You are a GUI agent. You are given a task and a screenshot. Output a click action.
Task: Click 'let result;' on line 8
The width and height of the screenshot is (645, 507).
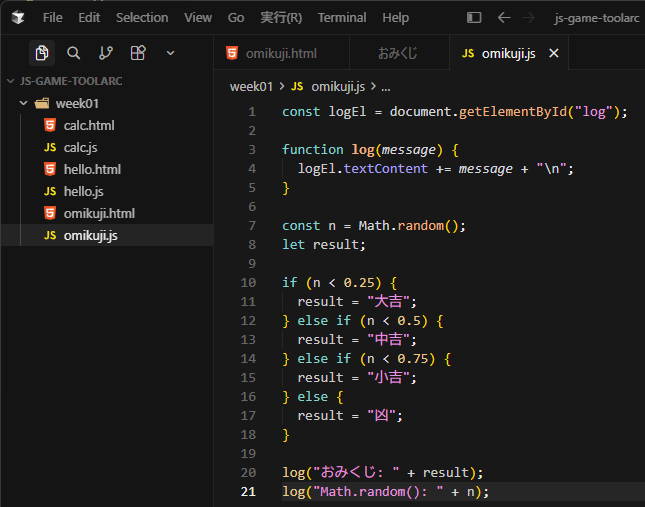324,245
